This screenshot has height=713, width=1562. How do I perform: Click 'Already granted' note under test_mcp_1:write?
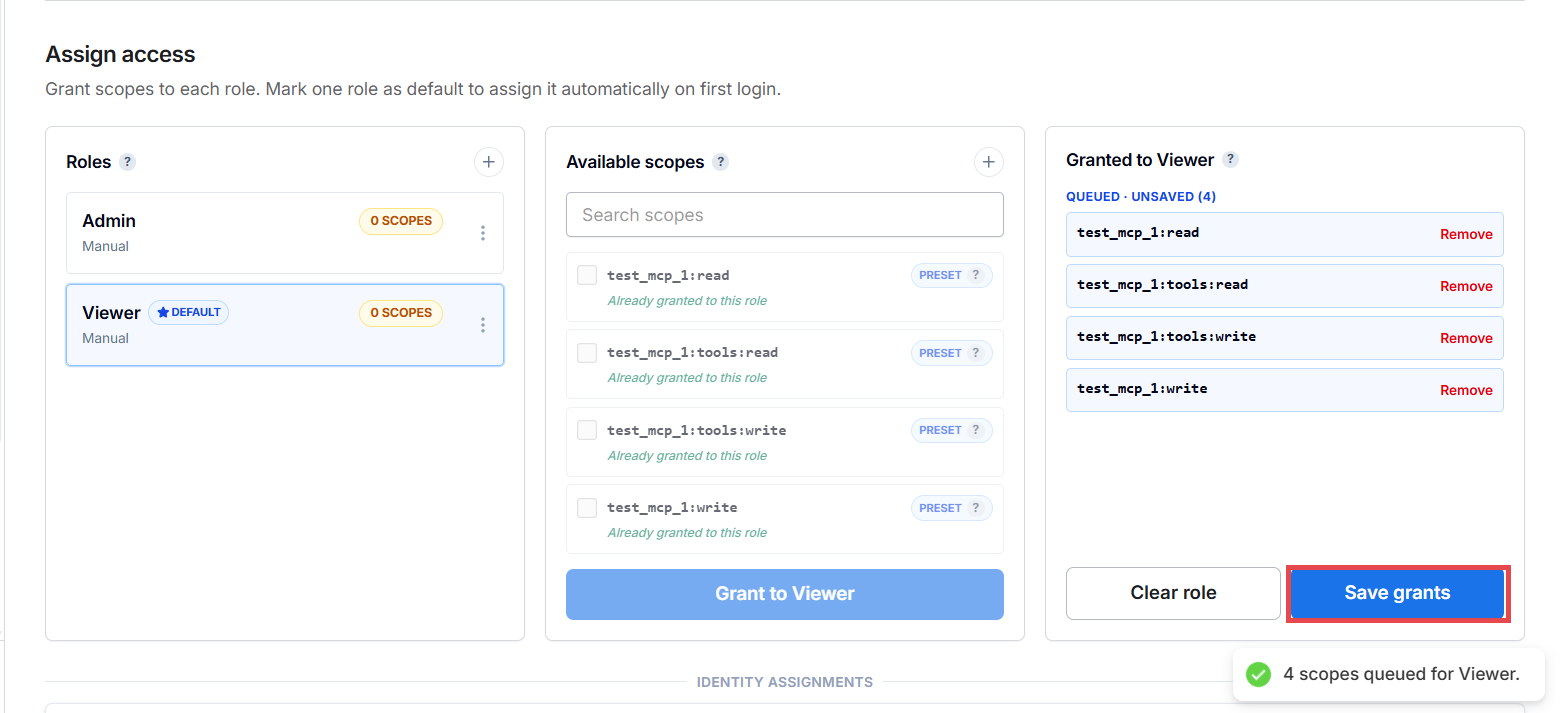pyautogui.click(x=687, y=533)
